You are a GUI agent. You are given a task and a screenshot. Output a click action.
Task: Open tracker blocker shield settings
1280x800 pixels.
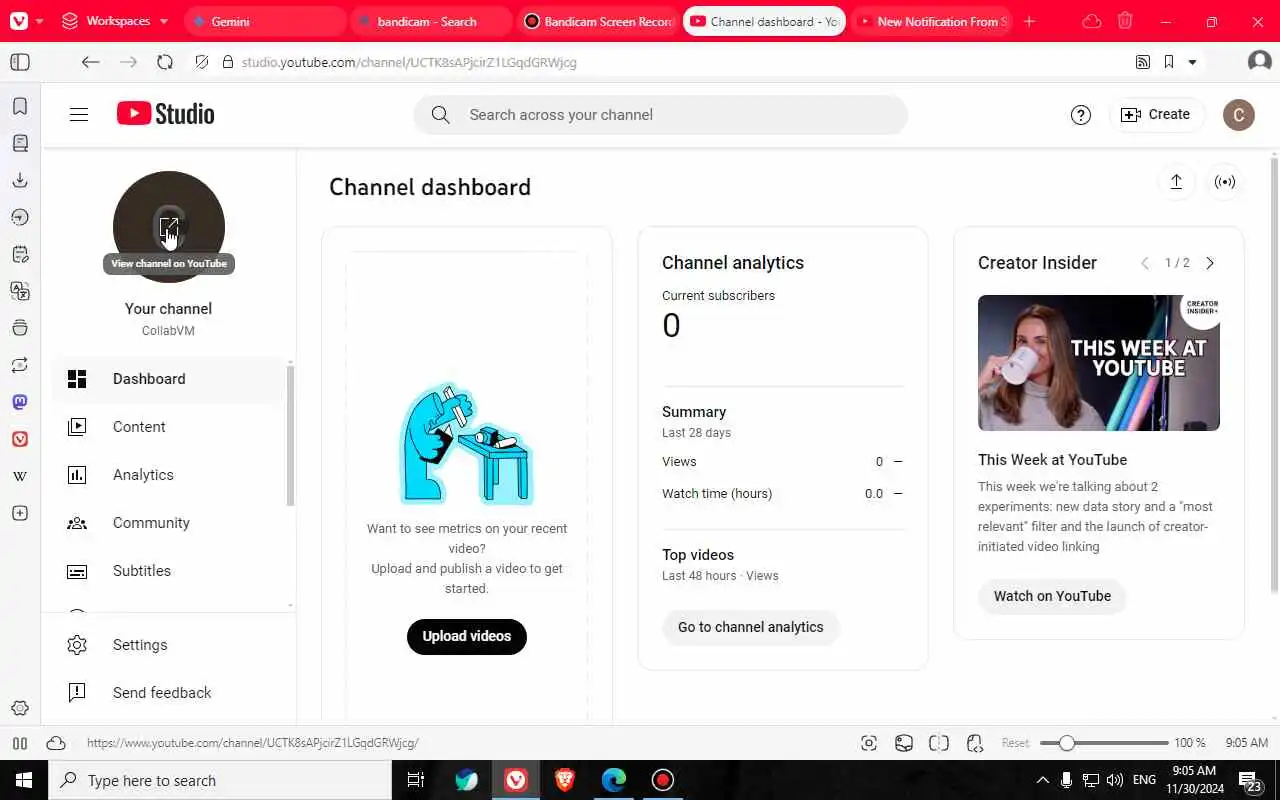point(202,62)
